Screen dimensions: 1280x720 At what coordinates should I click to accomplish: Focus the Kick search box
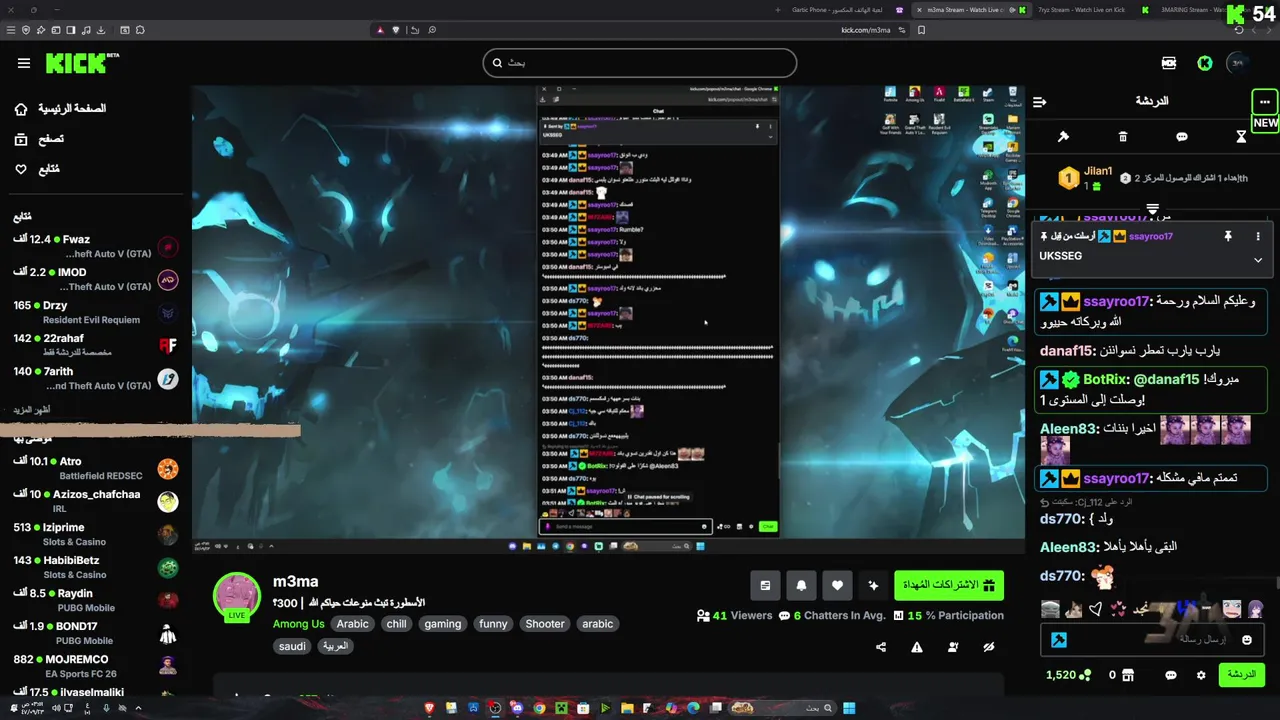(639, 63)
